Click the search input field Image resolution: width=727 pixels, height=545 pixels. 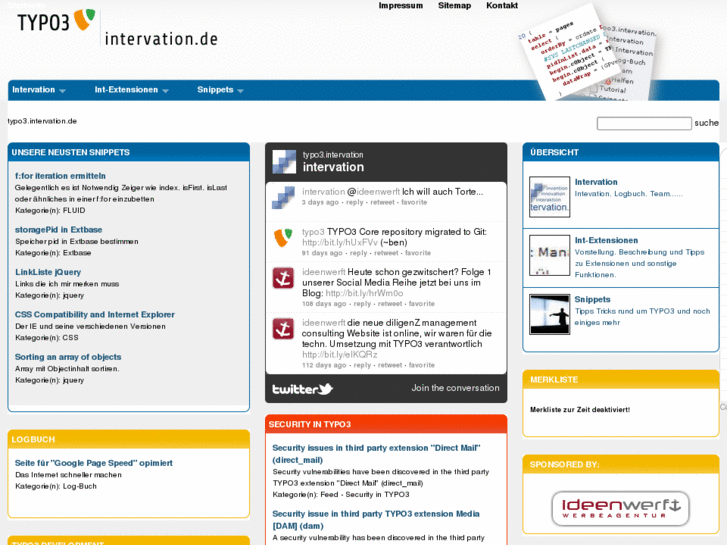(644, 123)
